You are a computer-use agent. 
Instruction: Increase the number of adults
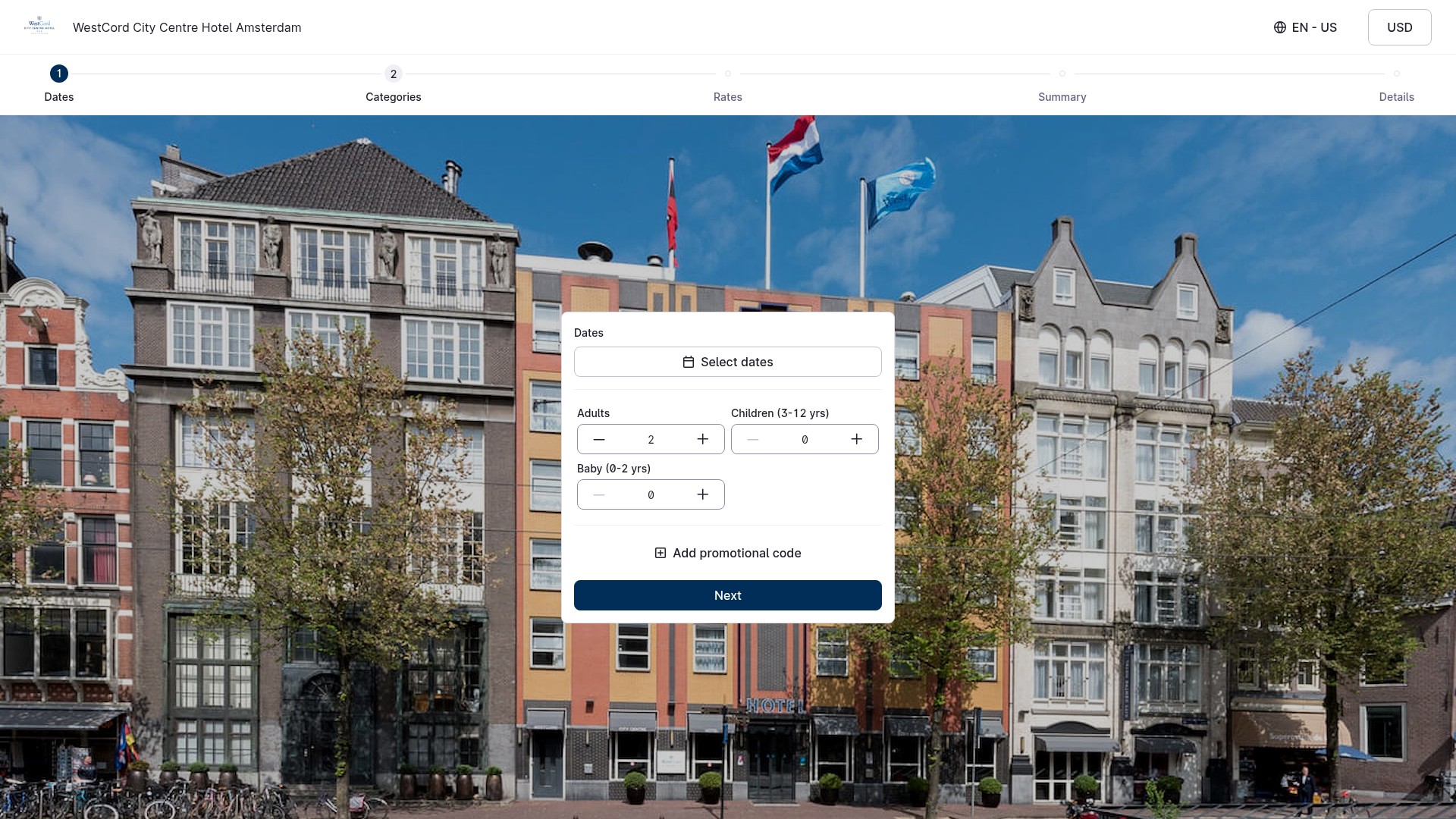click(703, 439)
